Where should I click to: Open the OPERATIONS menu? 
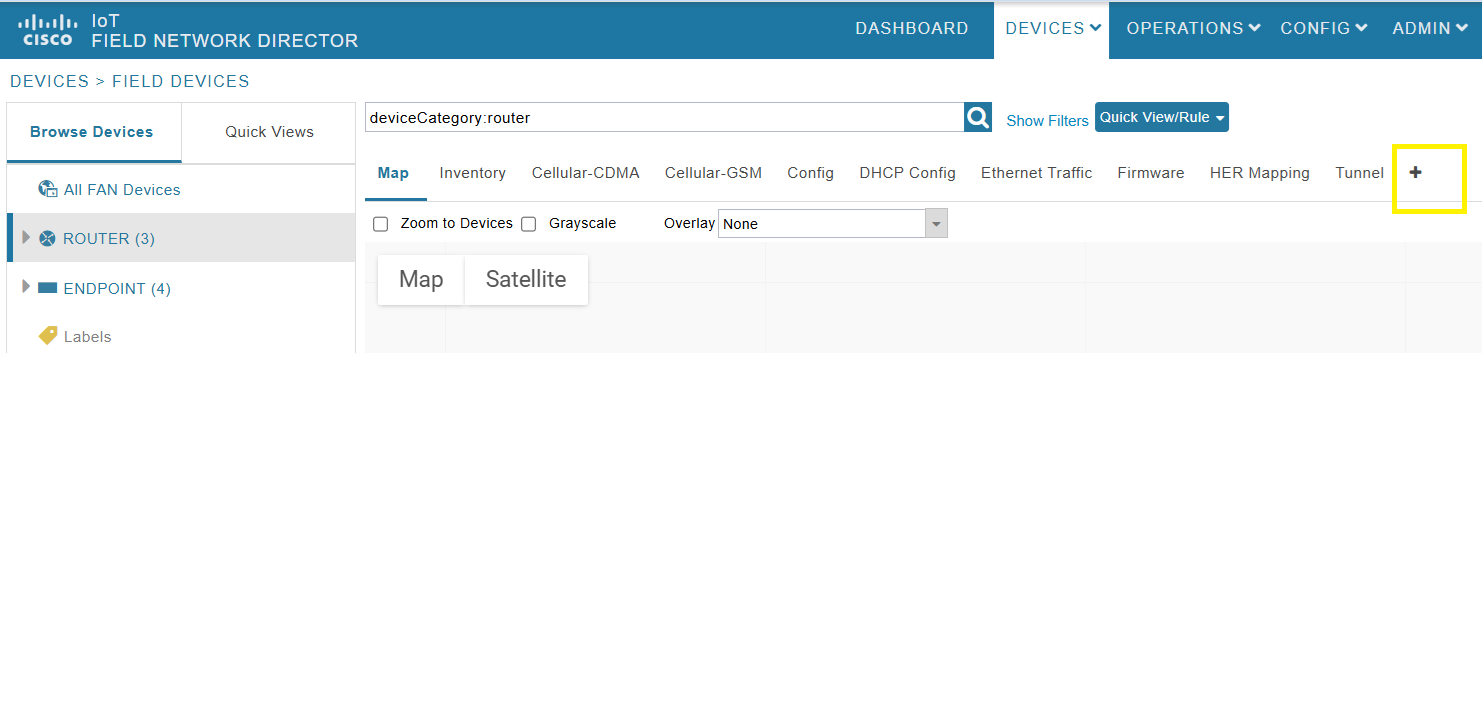(1193, 29)
